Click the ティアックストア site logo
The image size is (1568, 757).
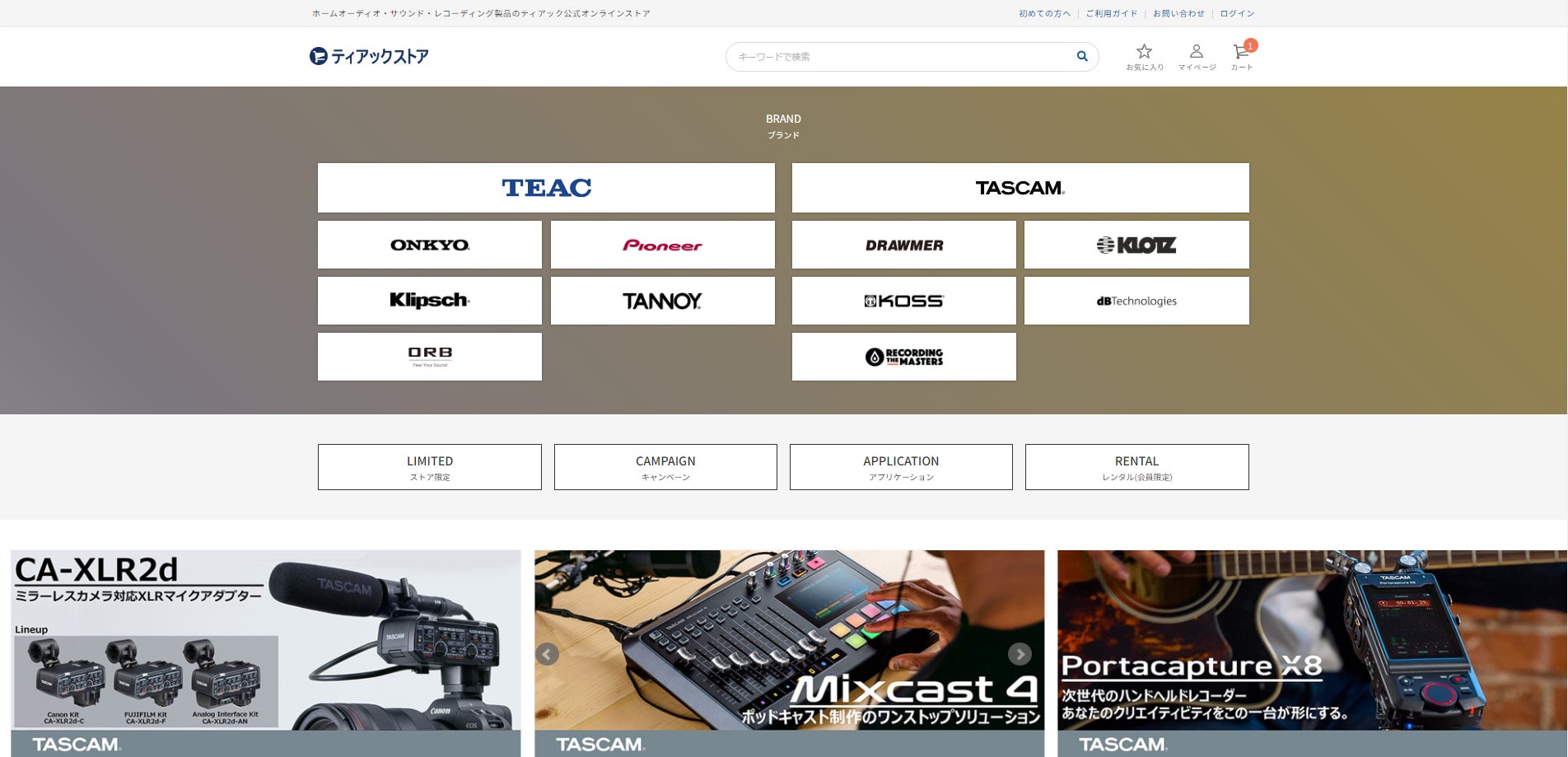(x=369, y=56)
